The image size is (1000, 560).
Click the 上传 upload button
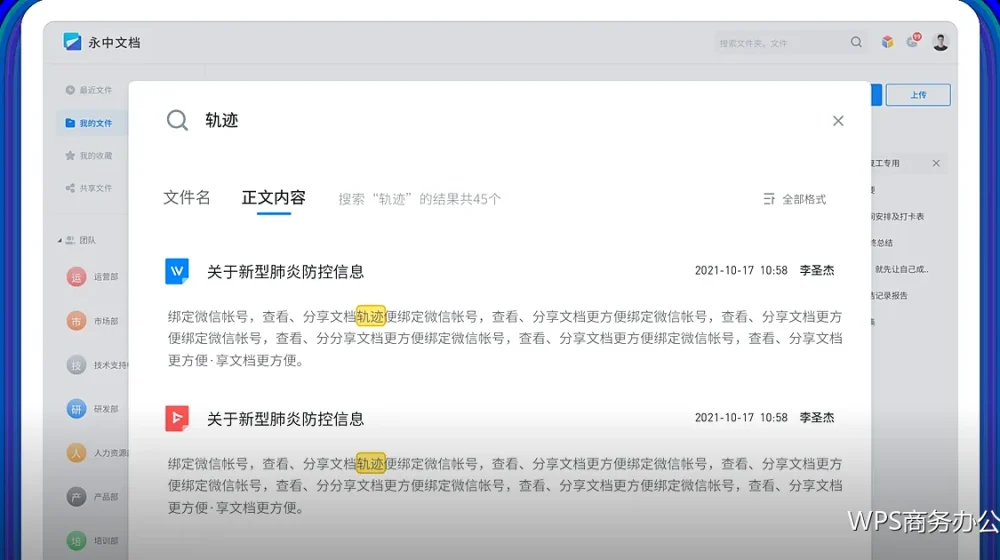click(918, 95)
